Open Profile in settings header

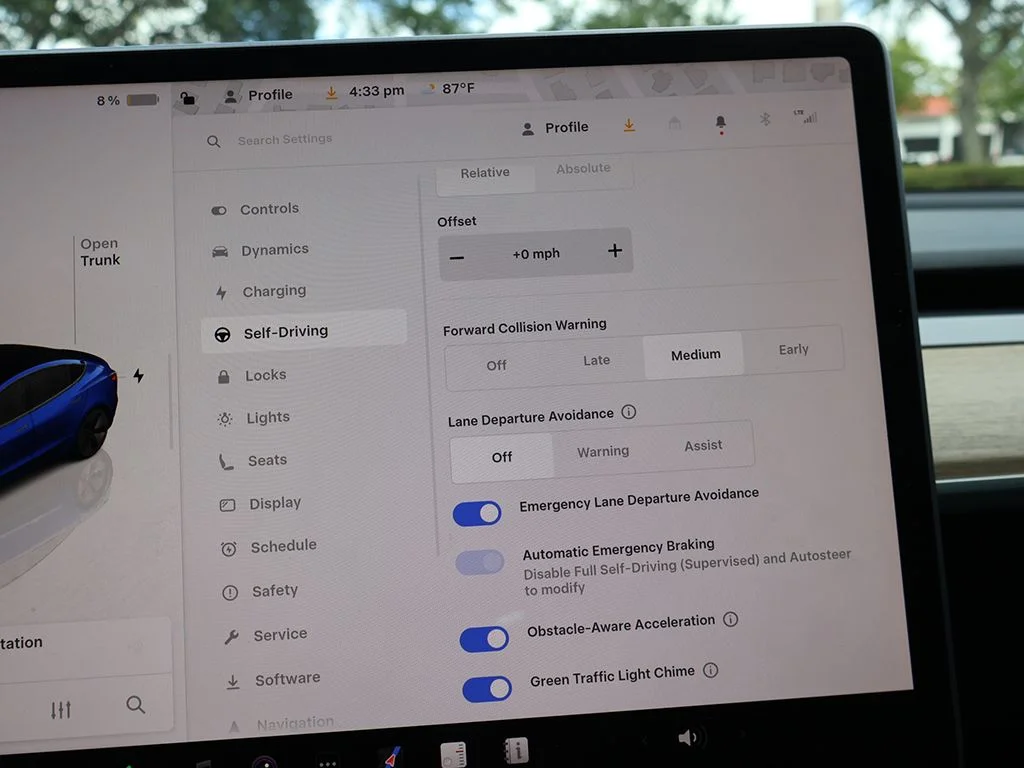tap(555, 128)
